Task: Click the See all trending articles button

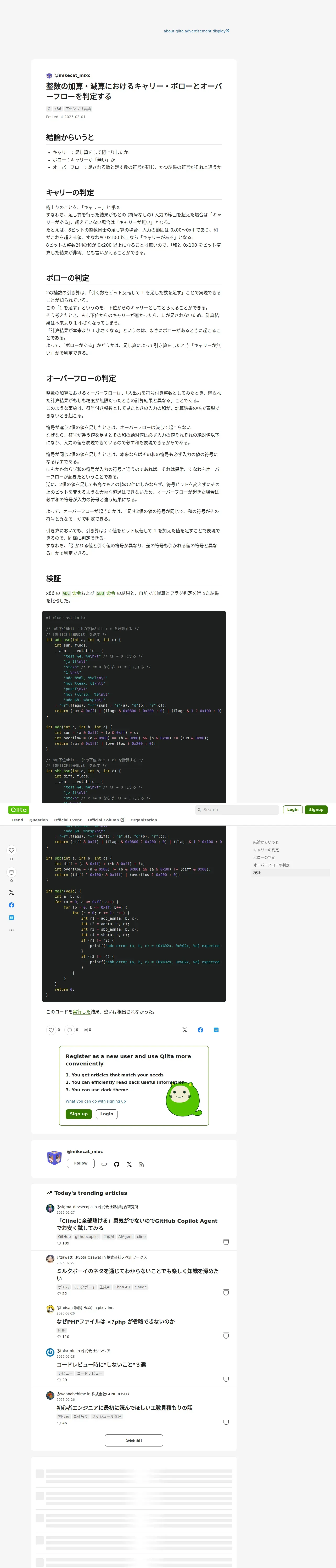Action: (x=133, y=1440)
